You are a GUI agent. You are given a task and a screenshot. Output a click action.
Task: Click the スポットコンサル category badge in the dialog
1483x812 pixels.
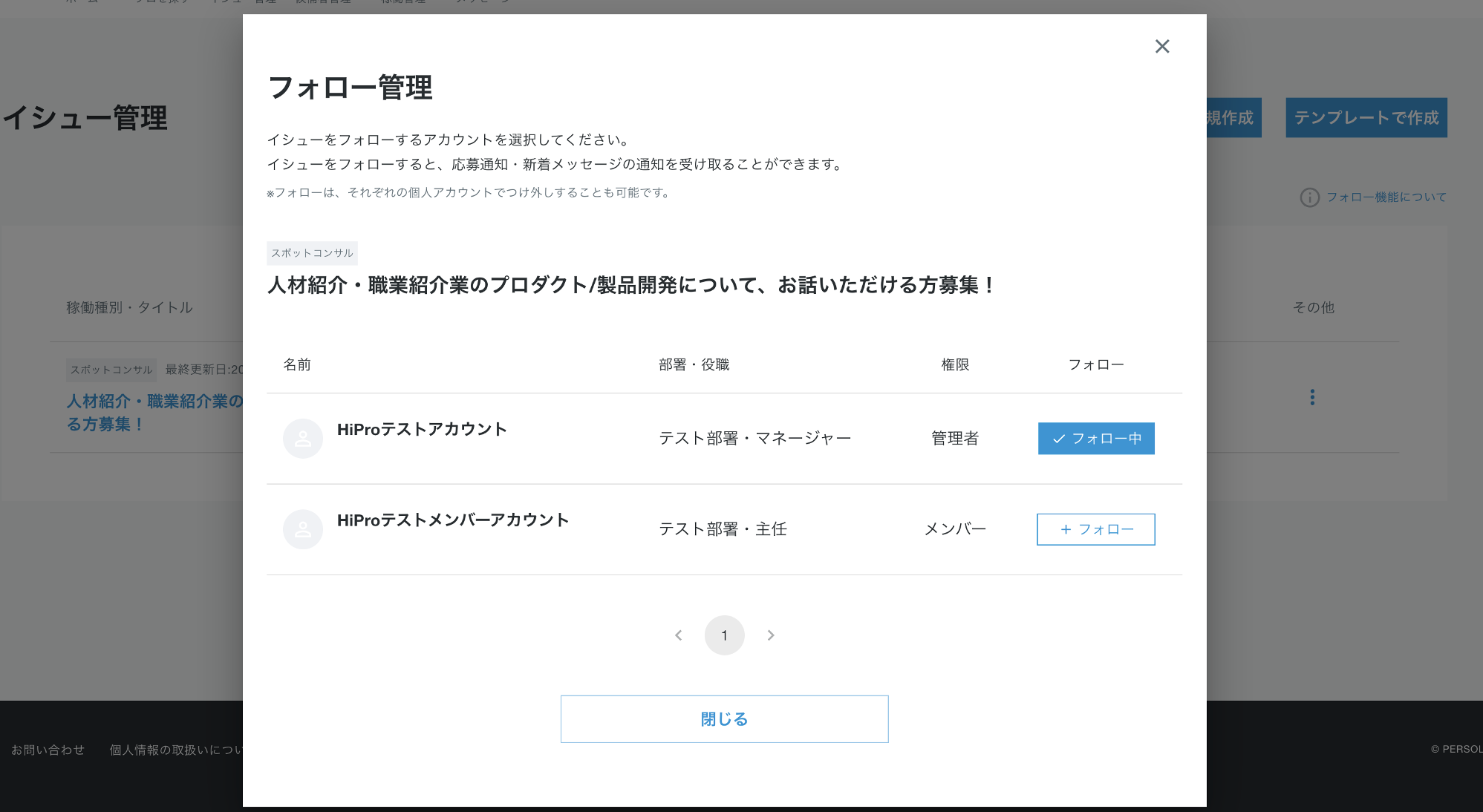tap(312, 252)
